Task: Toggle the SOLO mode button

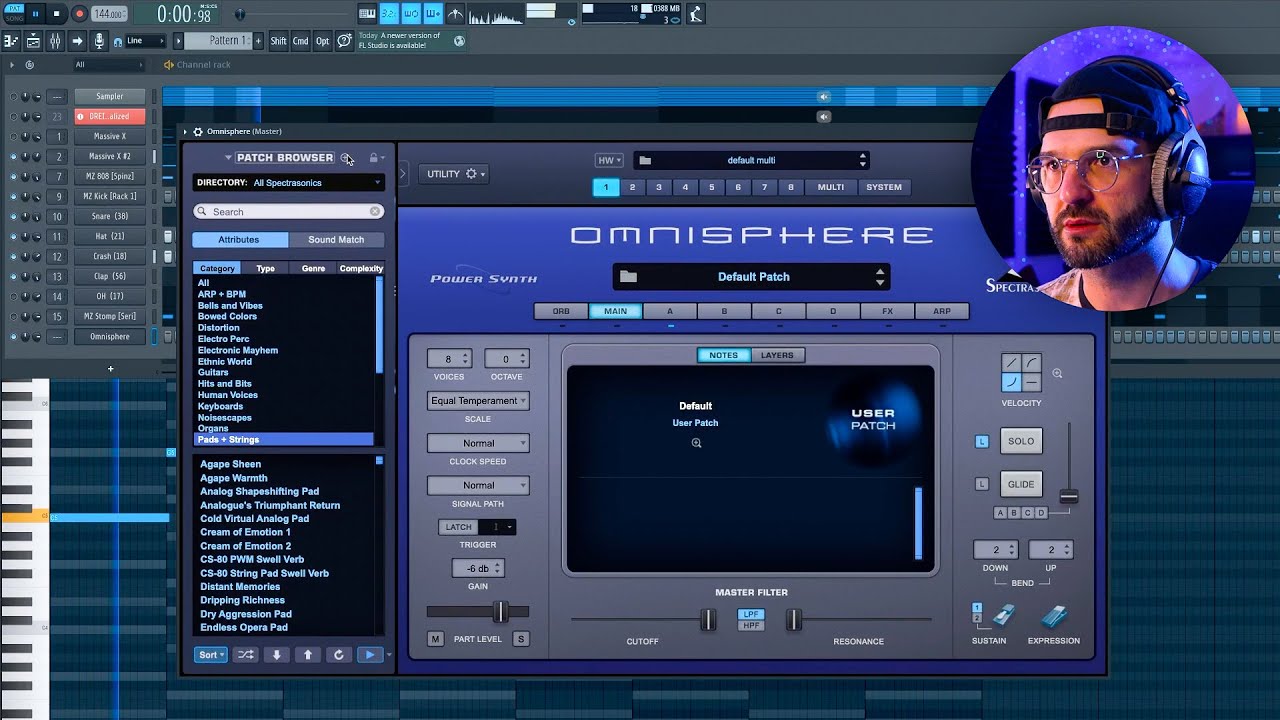Action: click(x=1021, y=441)
